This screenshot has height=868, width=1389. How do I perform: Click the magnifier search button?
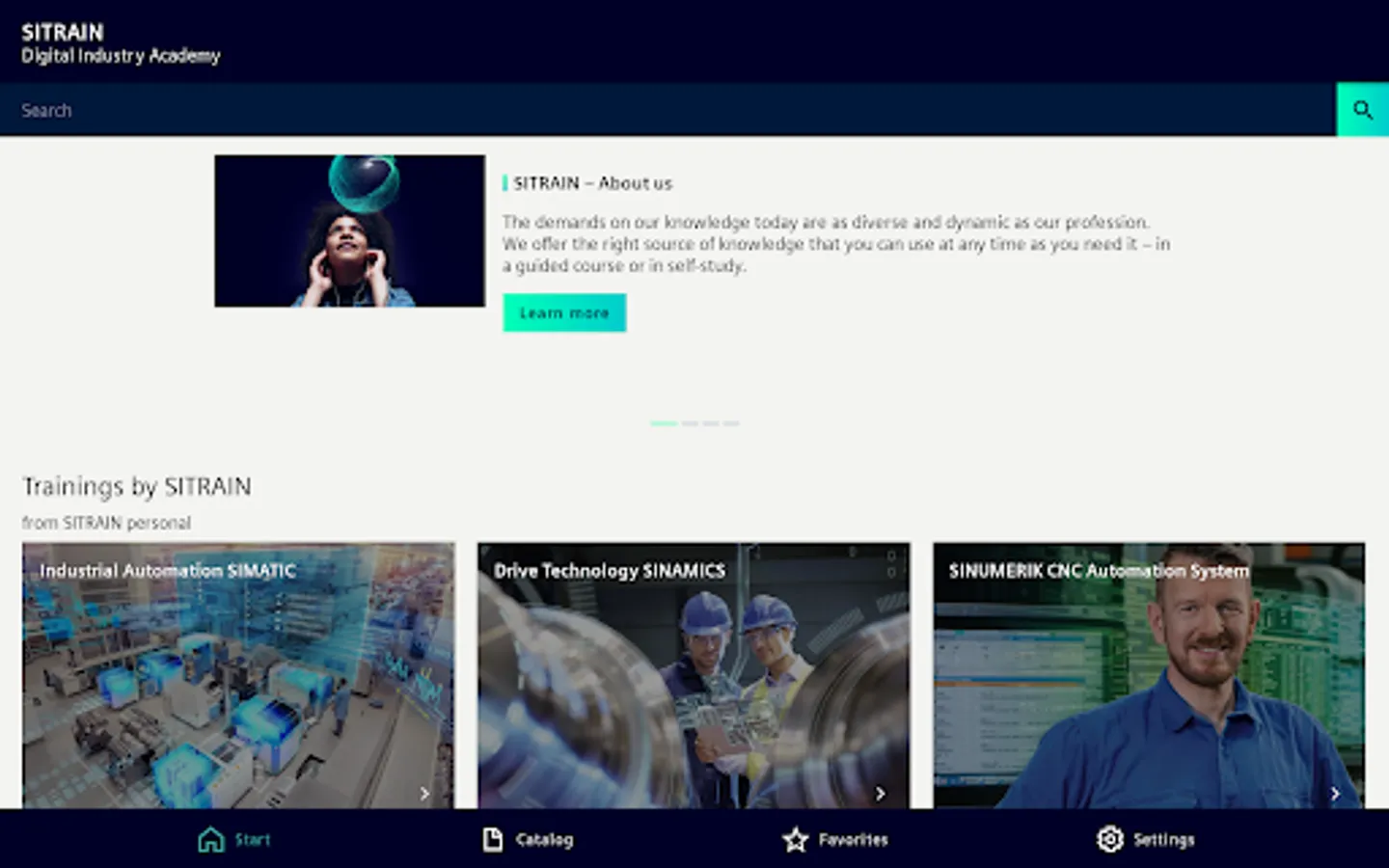click(x=1362, y=109)
